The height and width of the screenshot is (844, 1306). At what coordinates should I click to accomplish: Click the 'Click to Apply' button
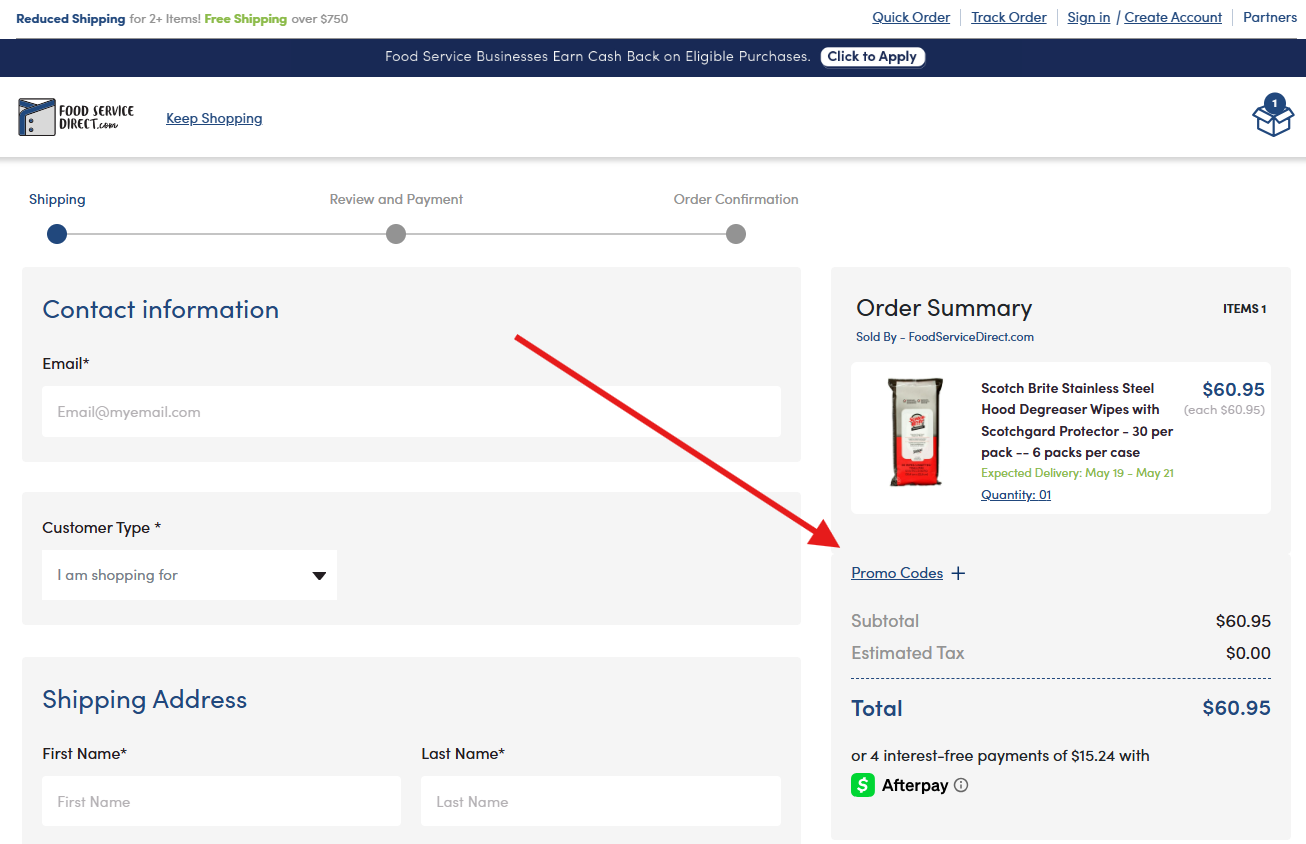872,56
